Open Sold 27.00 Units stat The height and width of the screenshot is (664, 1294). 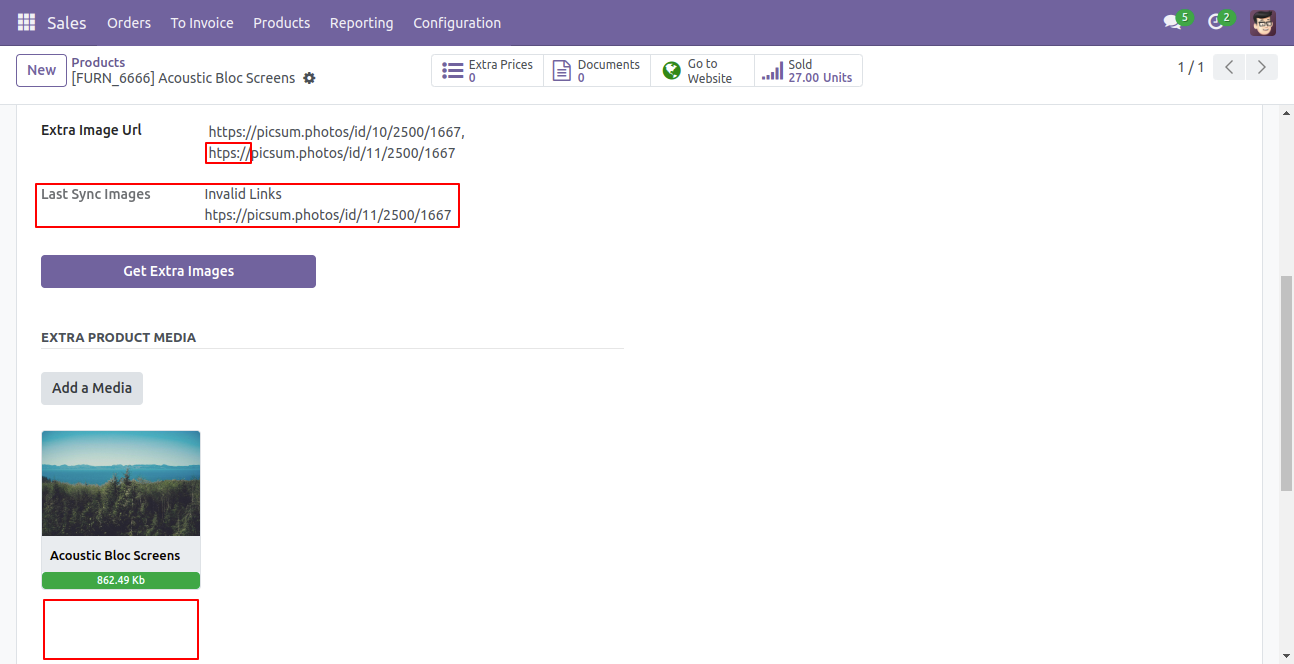(808, 71)
